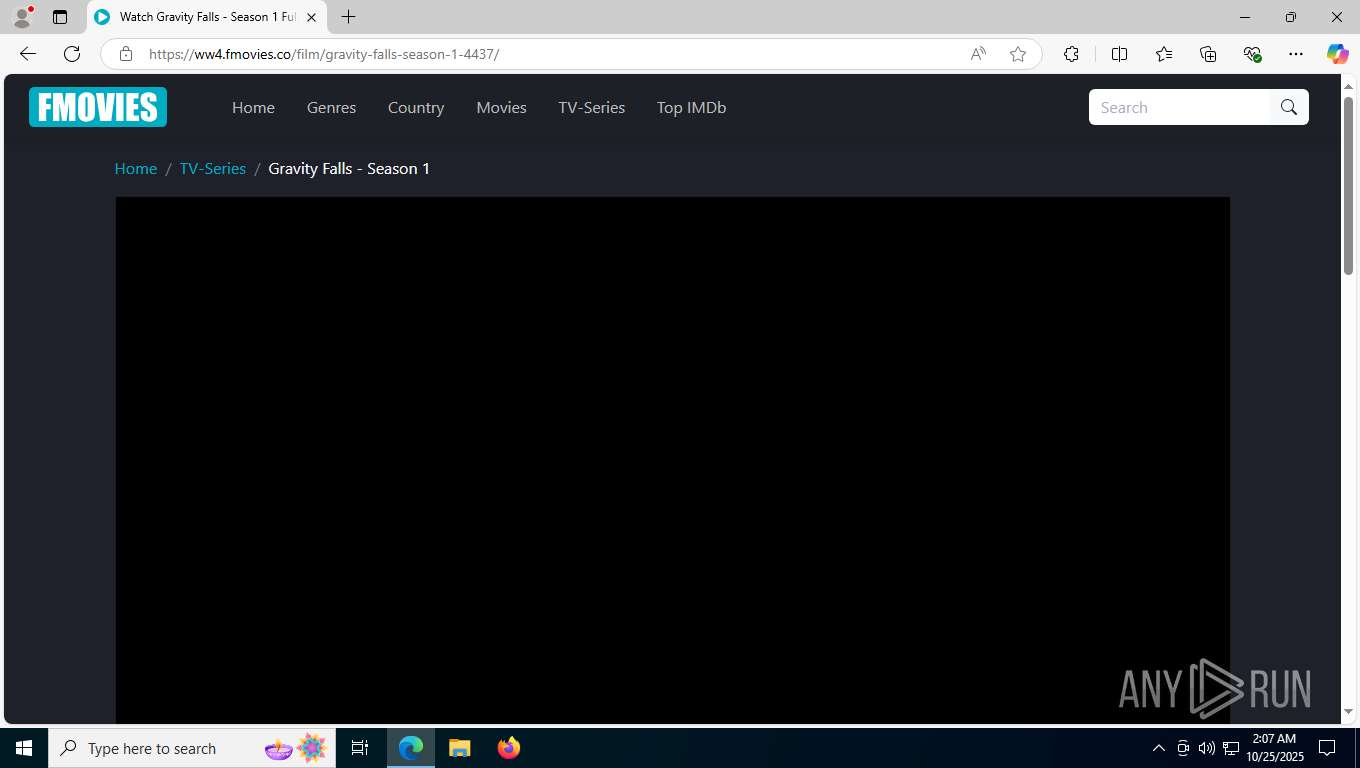Show hidden system tray icons
This screenshot has width=1360, height=768.
pyautogui.click(x=1159, y=748)
